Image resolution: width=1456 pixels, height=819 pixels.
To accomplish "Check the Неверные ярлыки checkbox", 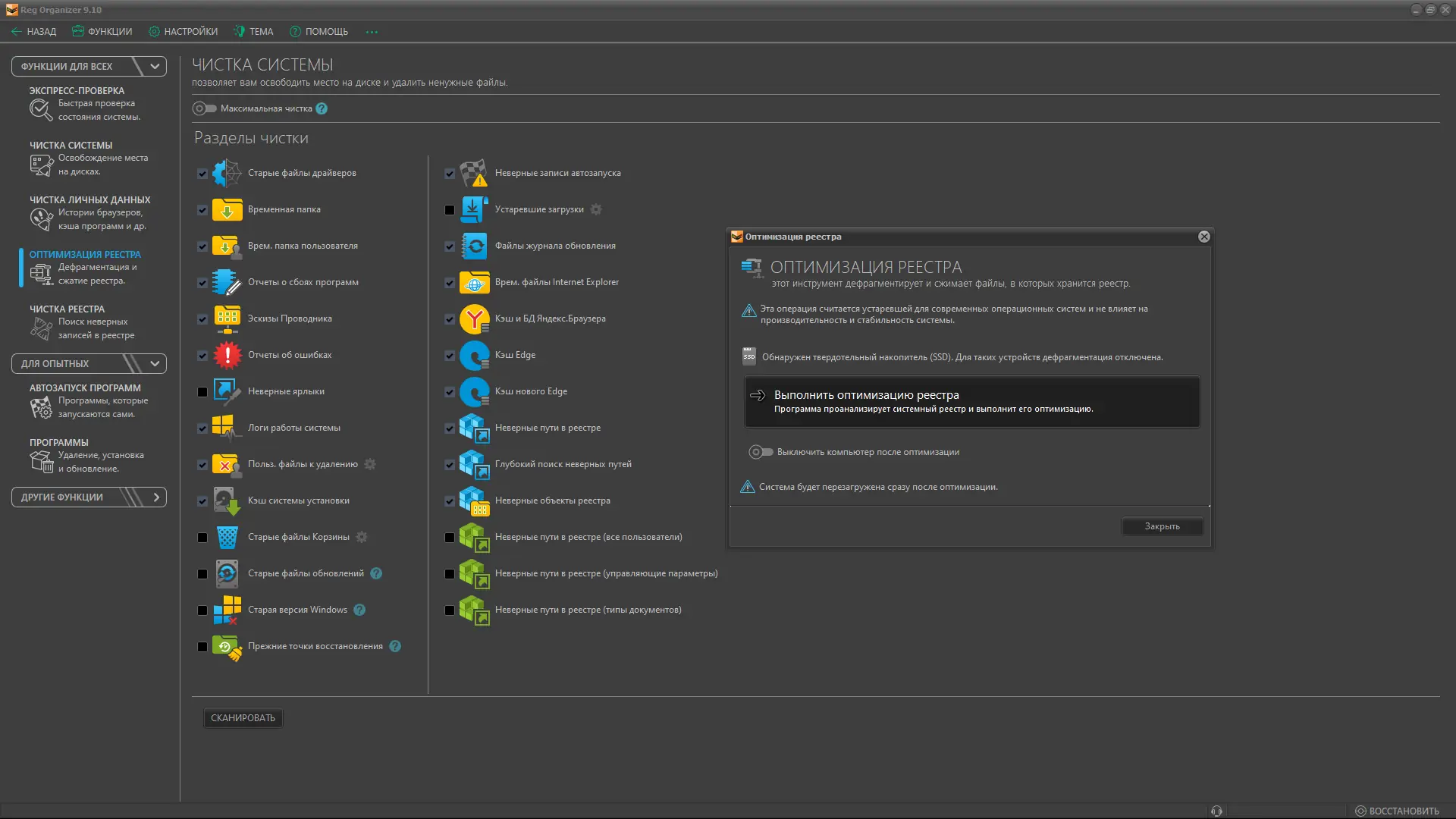I will [x=202, y=392].
